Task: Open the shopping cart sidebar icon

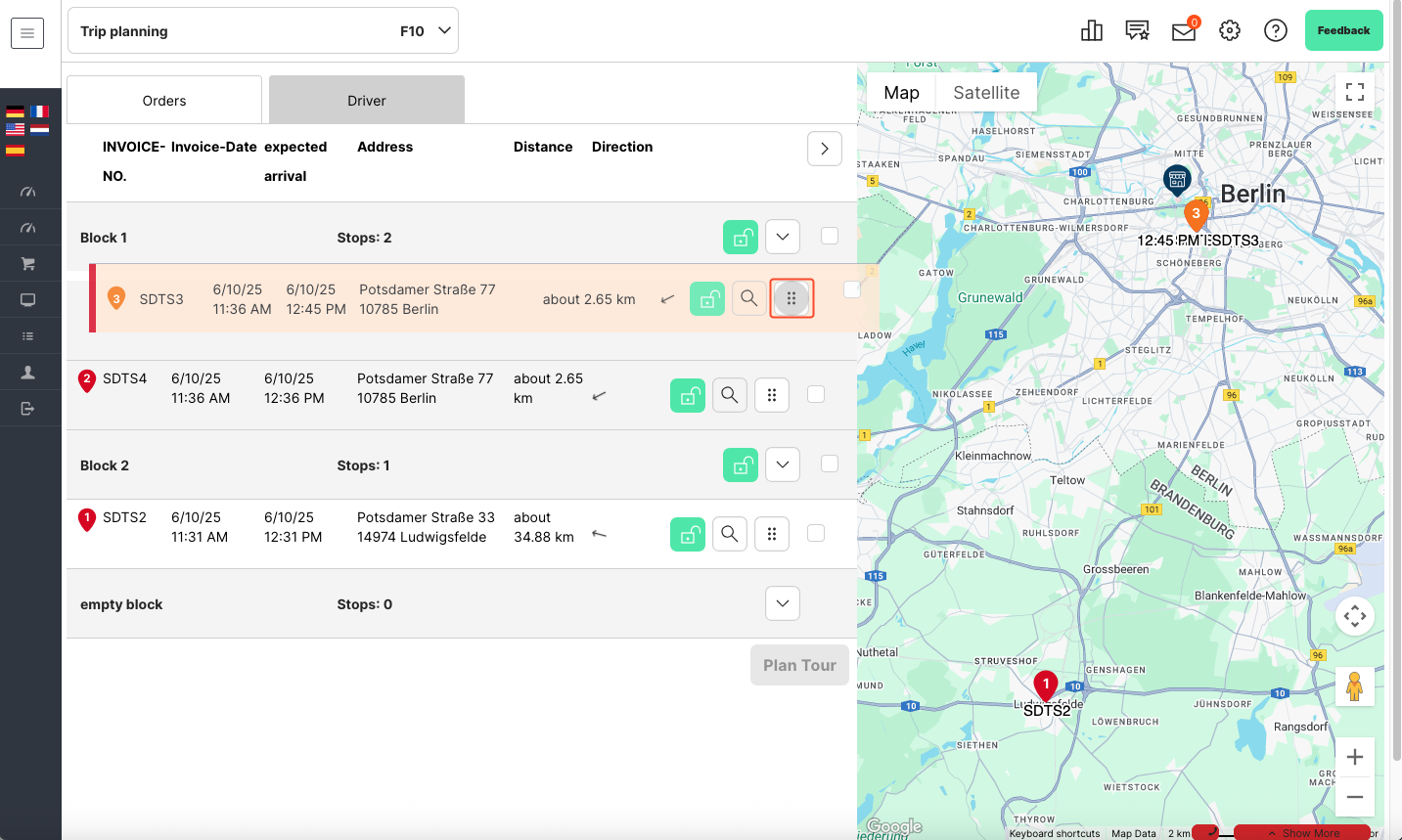Action: coord(27,264)
